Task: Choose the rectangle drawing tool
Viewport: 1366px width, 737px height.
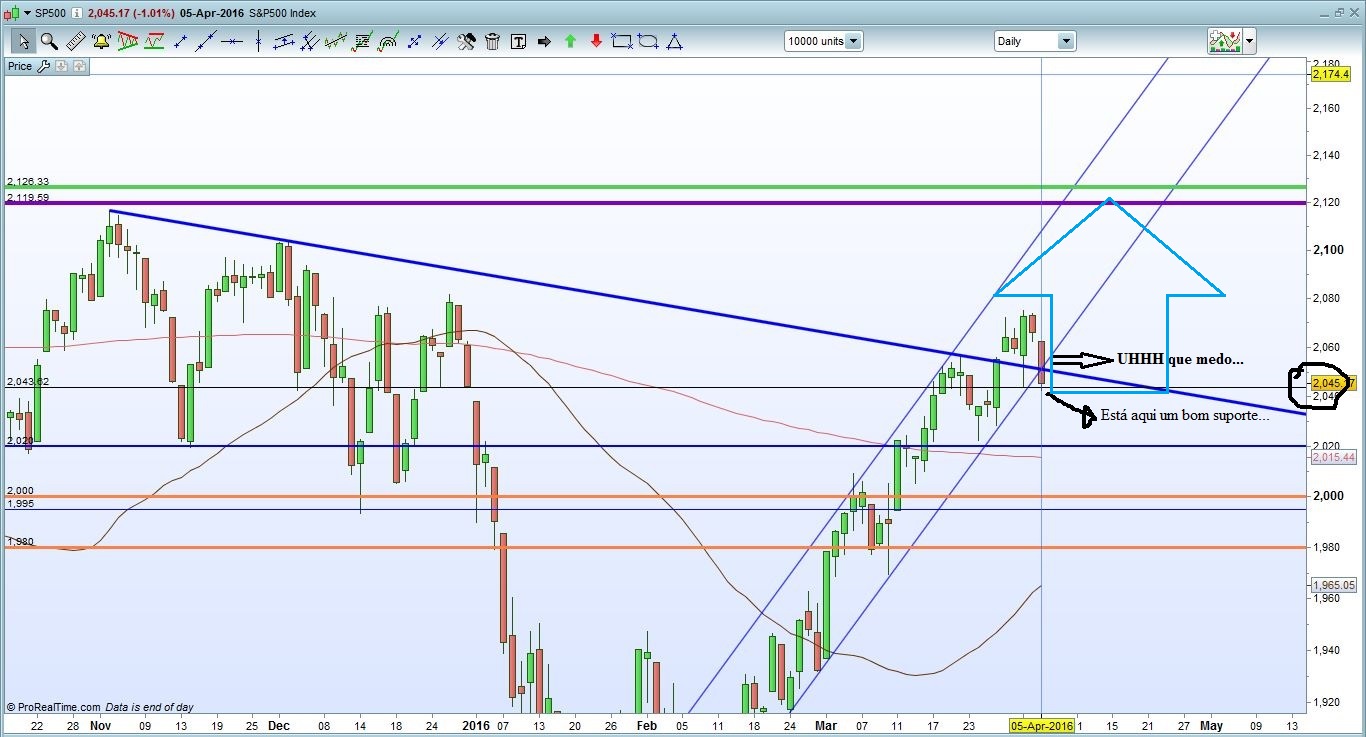Action: tap(622, 41)
